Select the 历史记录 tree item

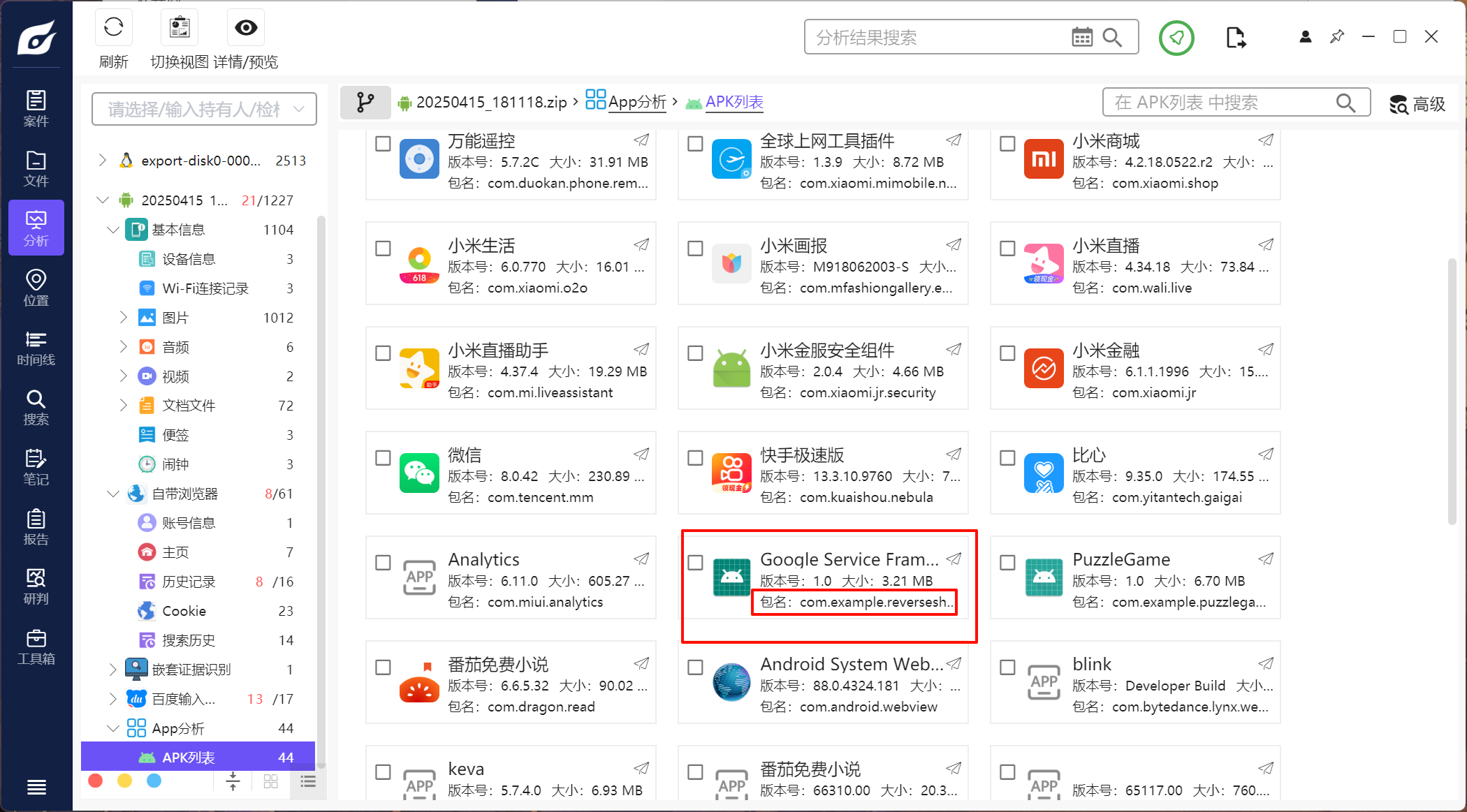pyautogui.click(x=198, y=582)
